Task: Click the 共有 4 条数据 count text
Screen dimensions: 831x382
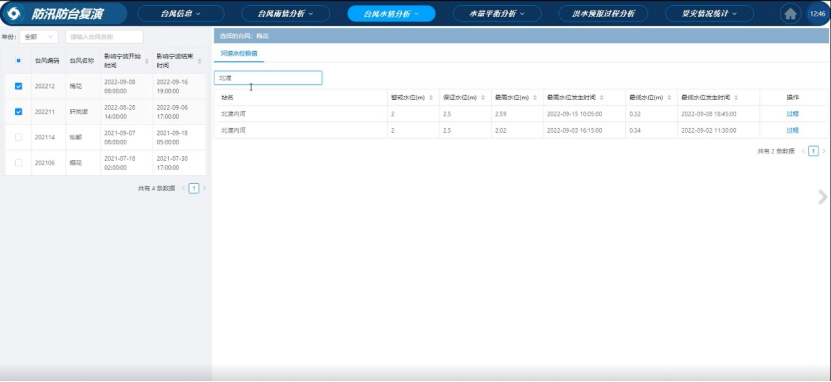Action: coord(156,188)
